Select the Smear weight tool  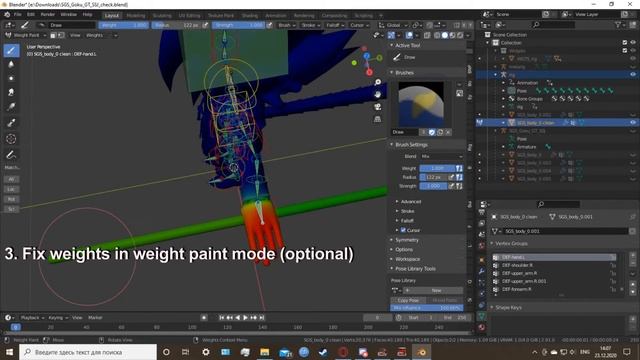pos(11,92)
